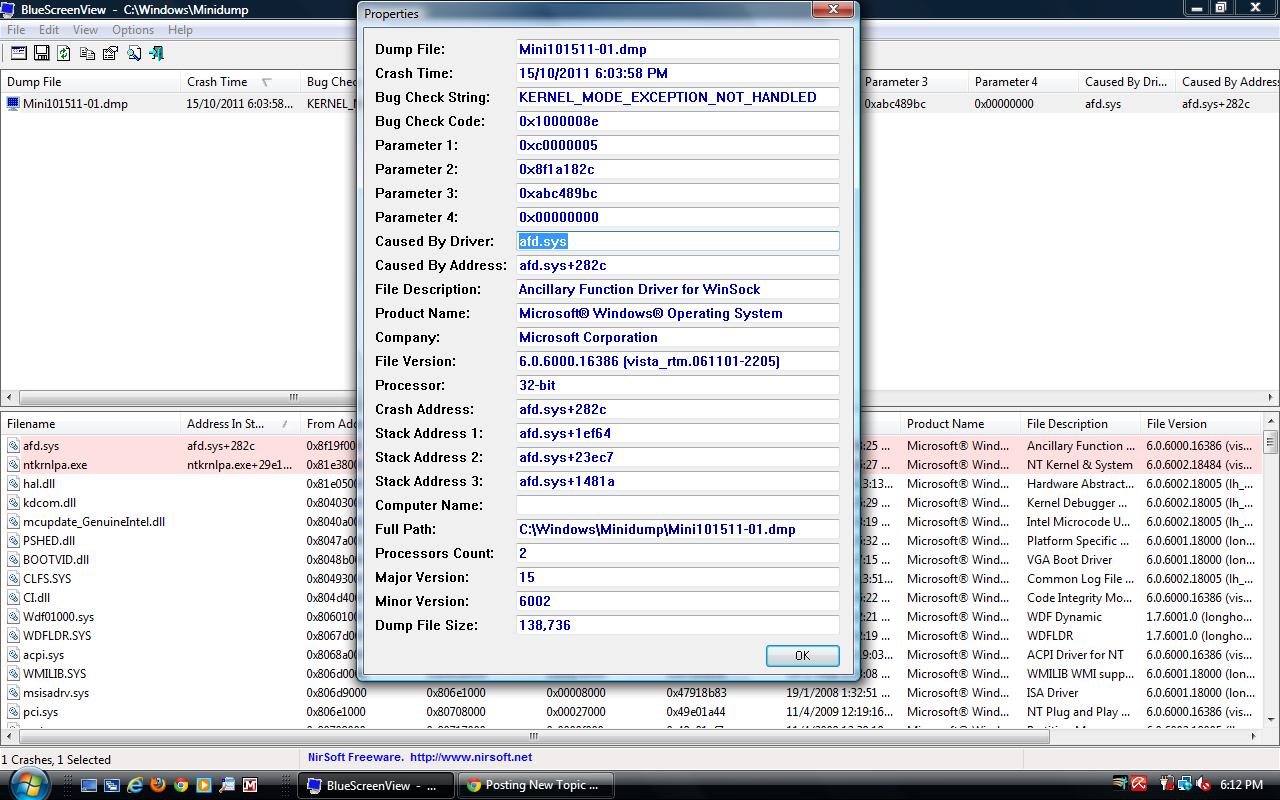Switch to Posting New Topic Chrome taskbar button
The height and width of the screenshot is (800, 1280).
[535, 785]
